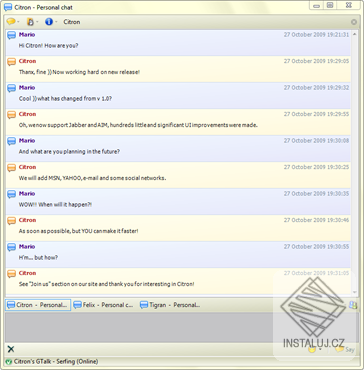The image size is (364, 370).
Task: Click the blue icon by 'planning in the future' message
Action: (x=12, y=141)
